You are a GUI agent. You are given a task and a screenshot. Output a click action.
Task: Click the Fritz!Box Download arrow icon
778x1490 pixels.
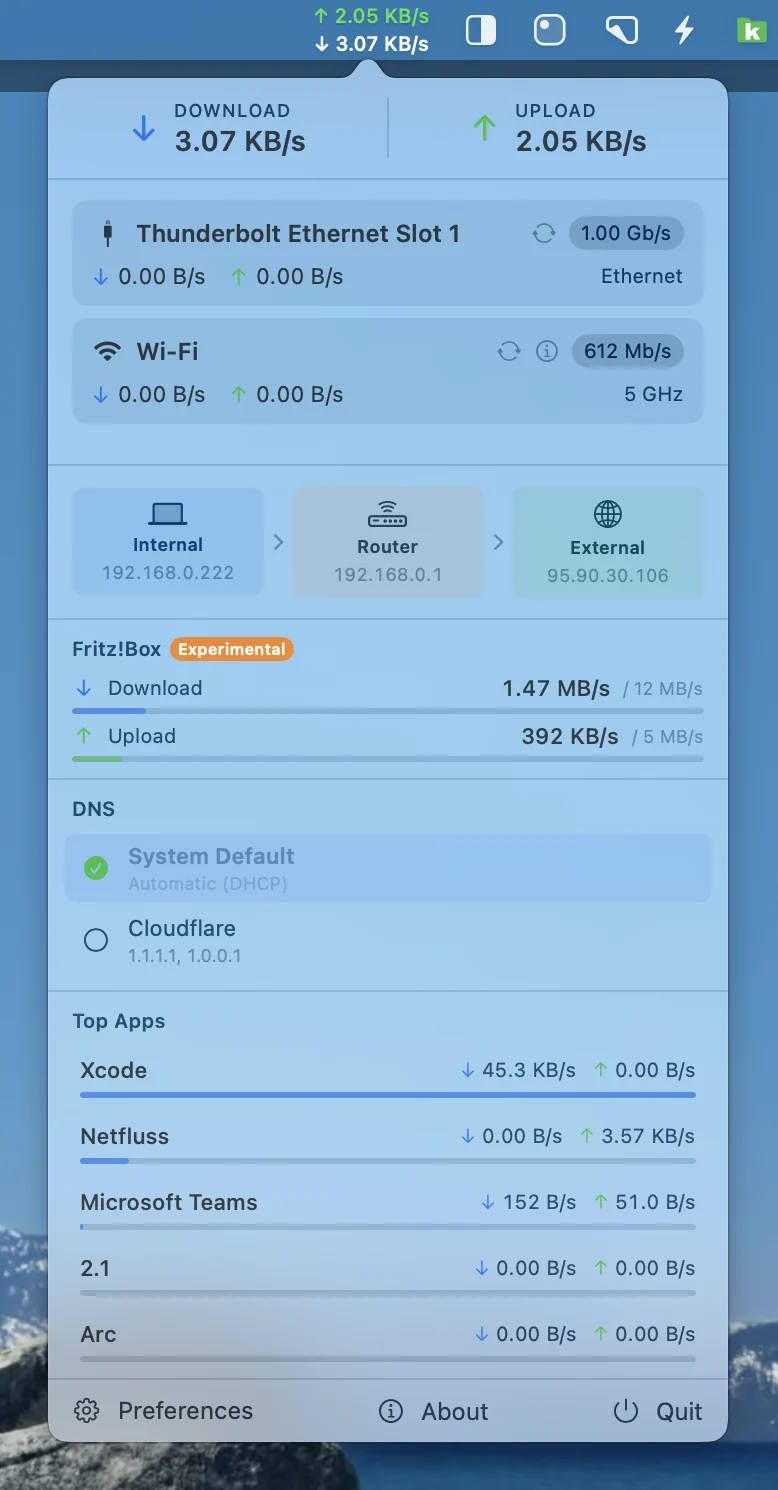(84, 688)
